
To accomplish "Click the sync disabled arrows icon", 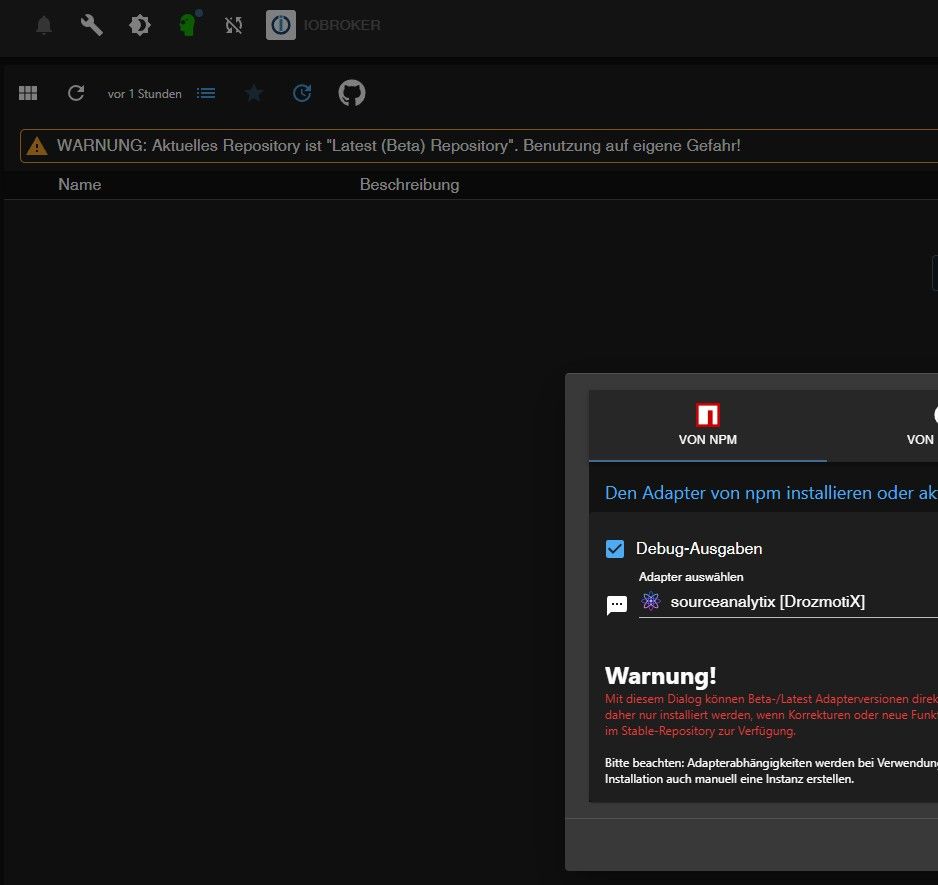I will click(234, 25).
